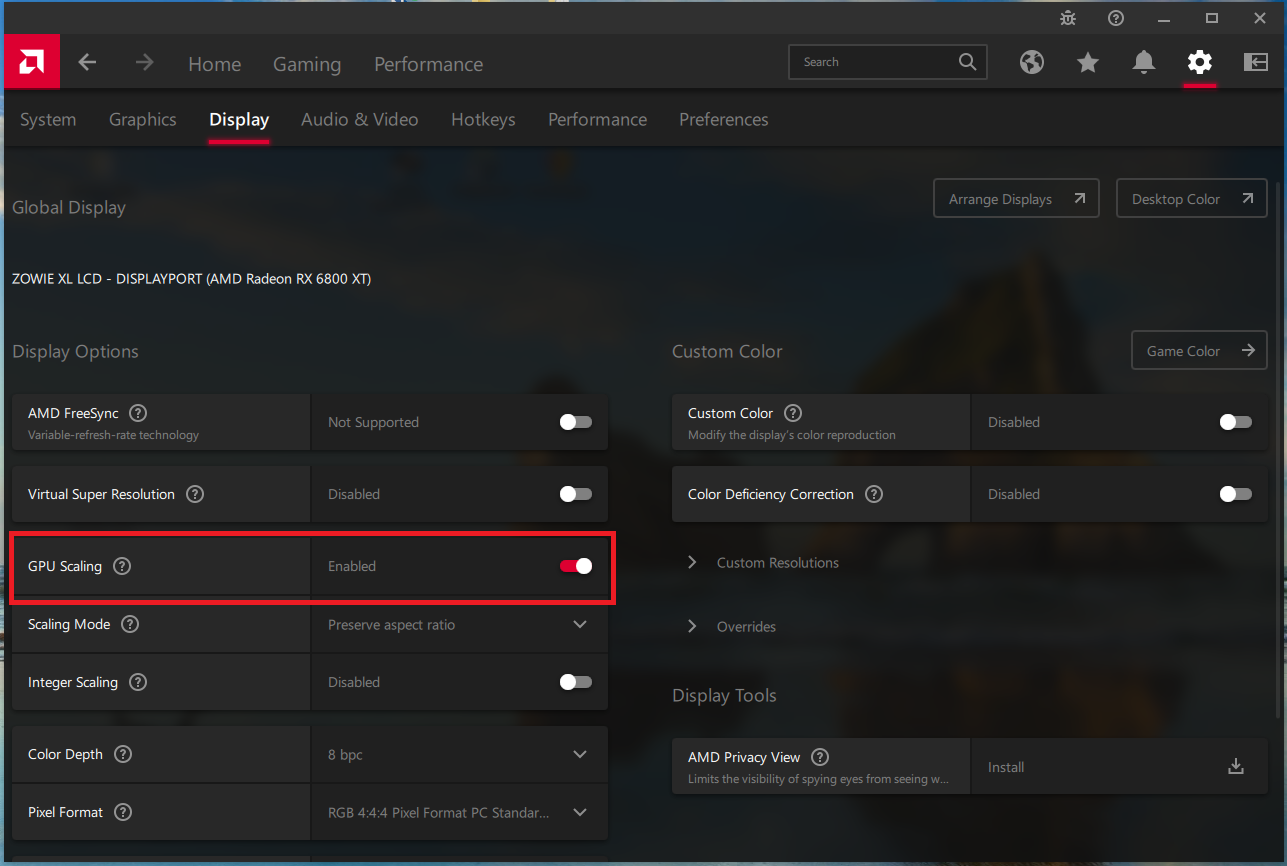This screenshot has height=866, width=1287.
Task: Click AMD Privacy View download icon
Action: tap(1236, 767)
